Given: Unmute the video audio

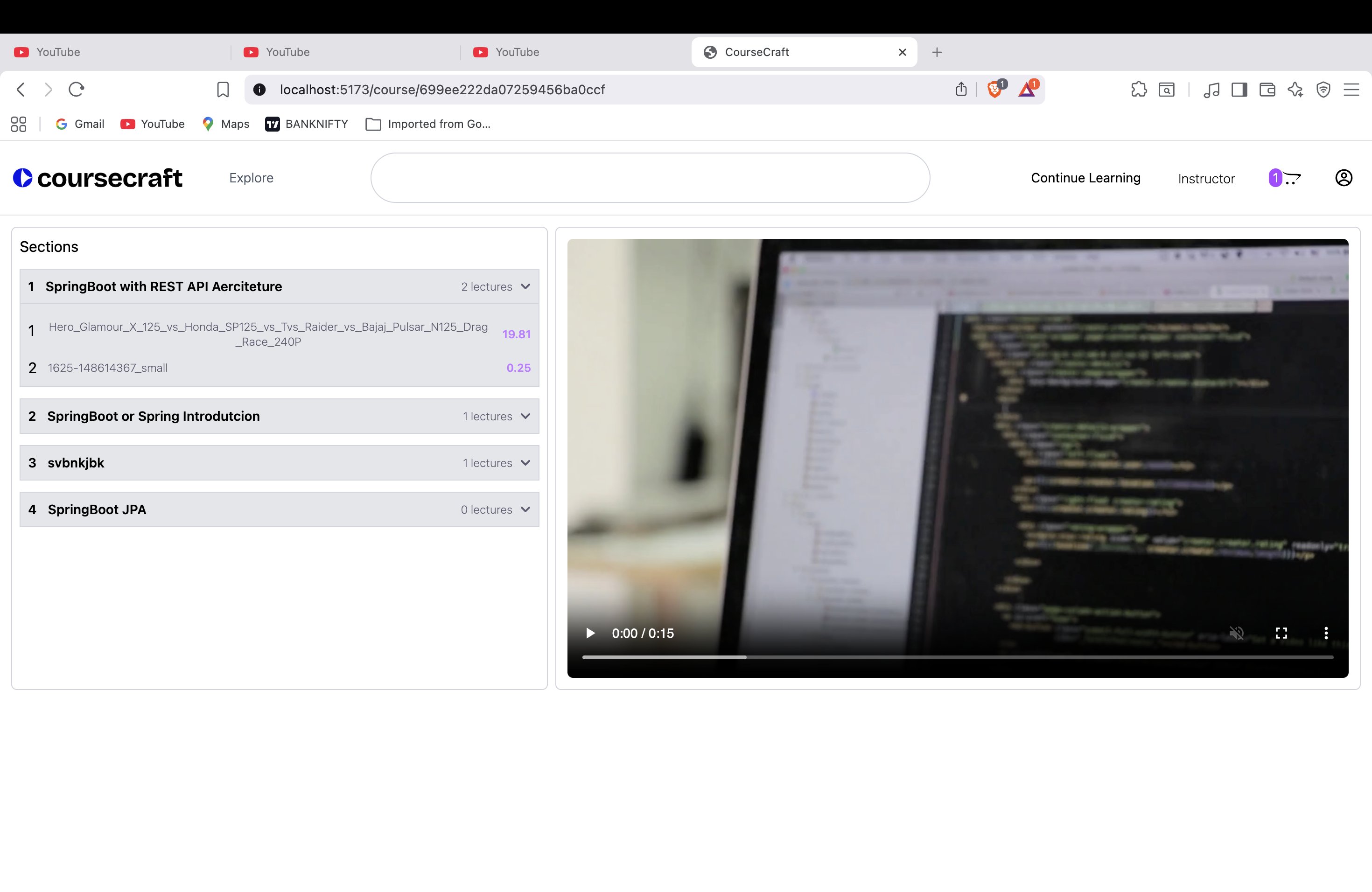Looking at the screenshot, I should 1236,633.
